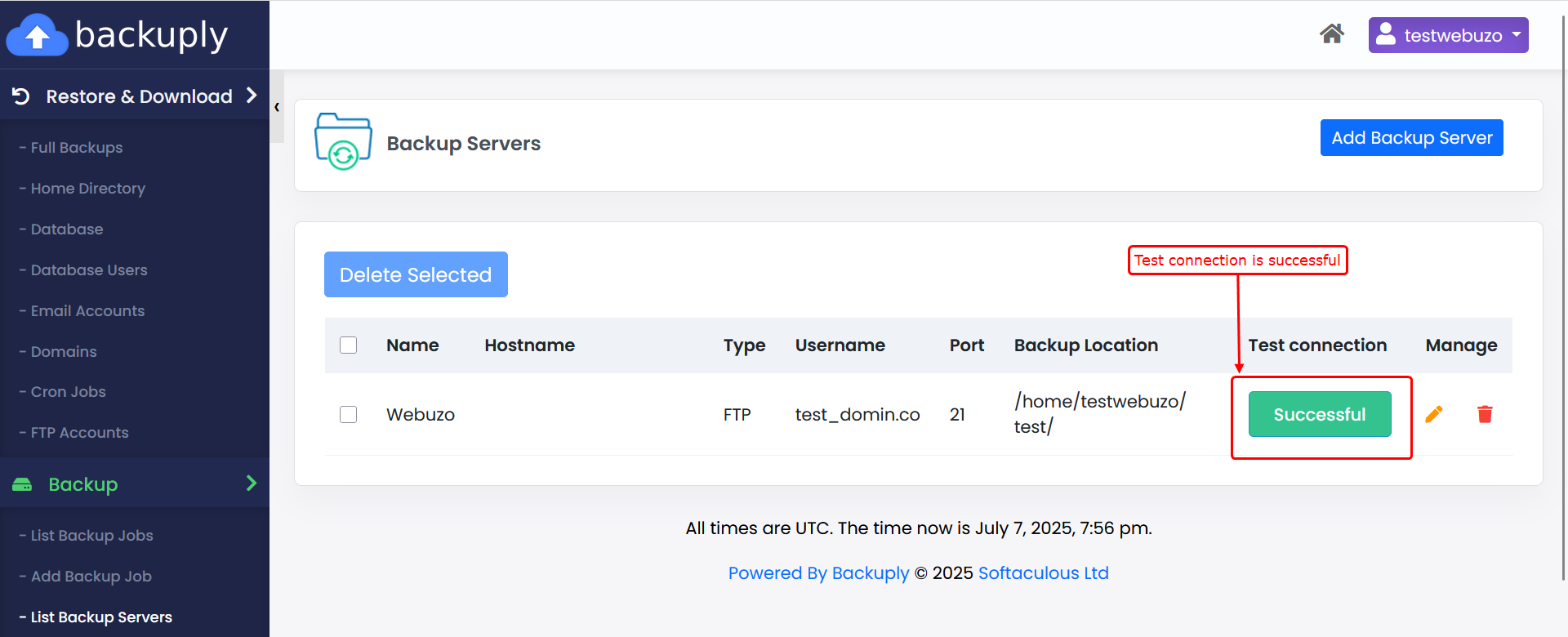Open Cron Jobs in sidebar

click(x=68, y=392)
